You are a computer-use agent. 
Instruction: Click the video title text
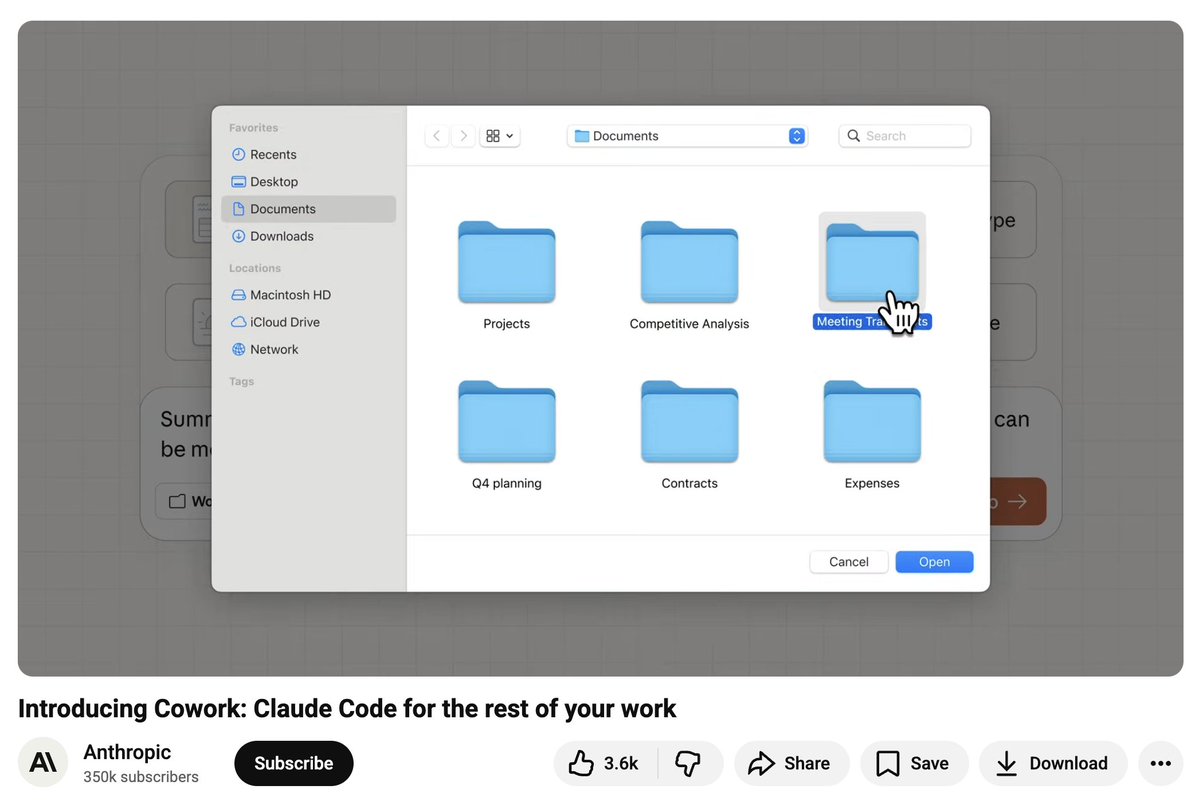347,709
